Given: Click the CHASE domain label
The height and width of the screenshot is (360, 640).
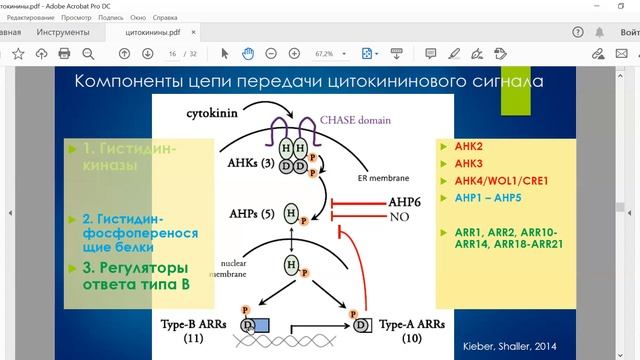Looking at the screenshot, I should tap(355, 120).
